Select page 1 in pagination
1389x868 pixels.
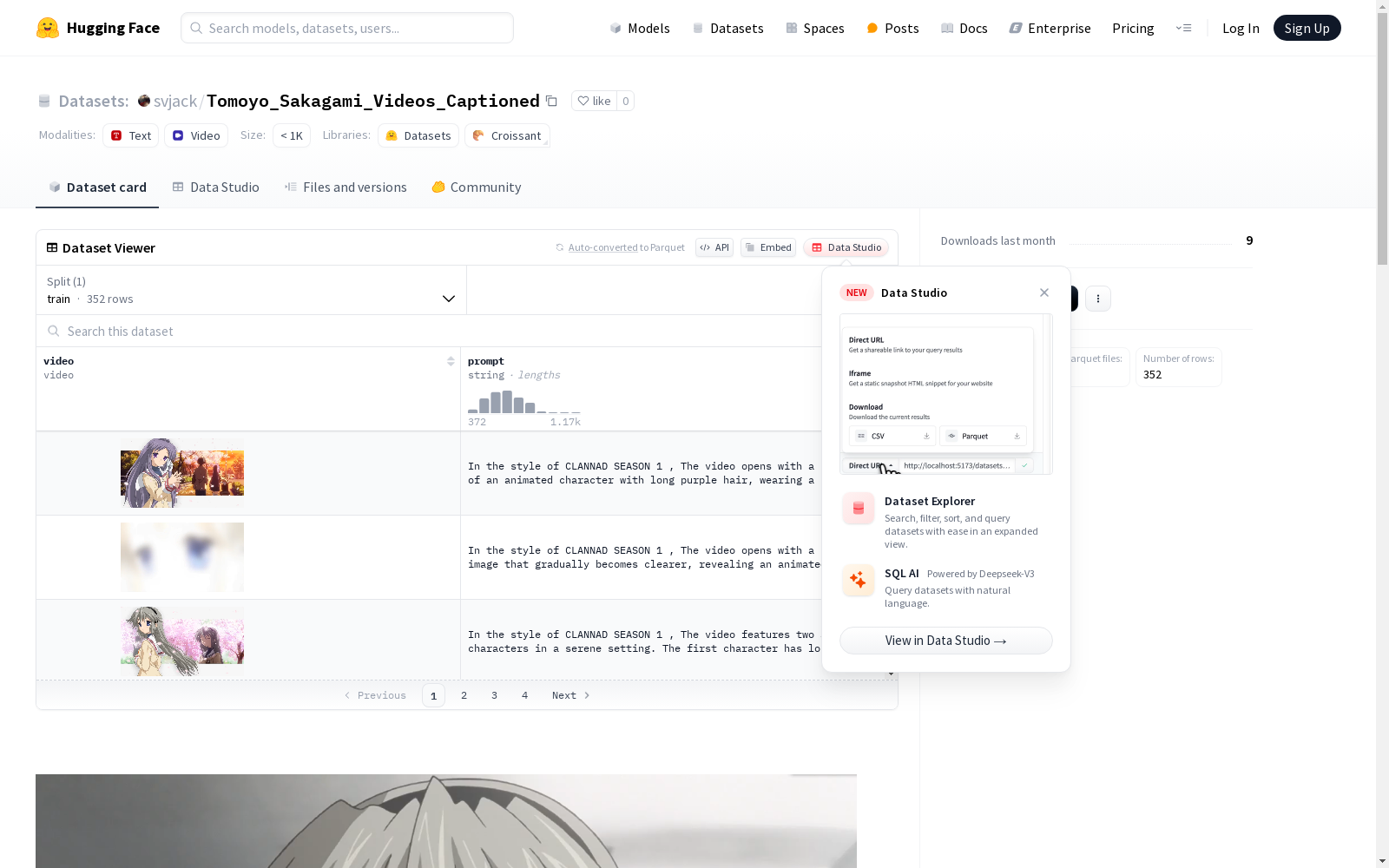[434, 695]
